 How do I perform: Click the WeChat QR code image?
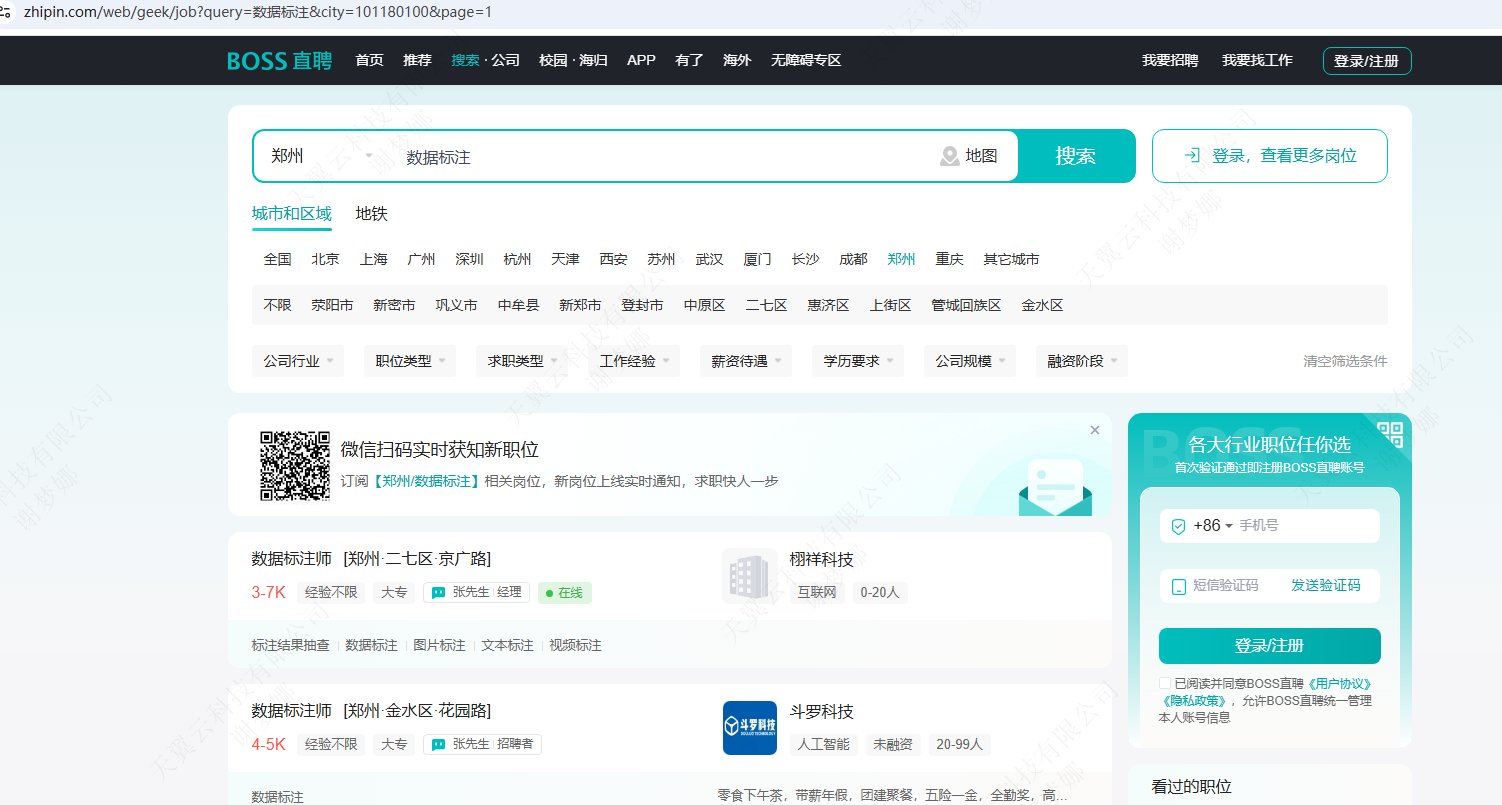point(295,465)
